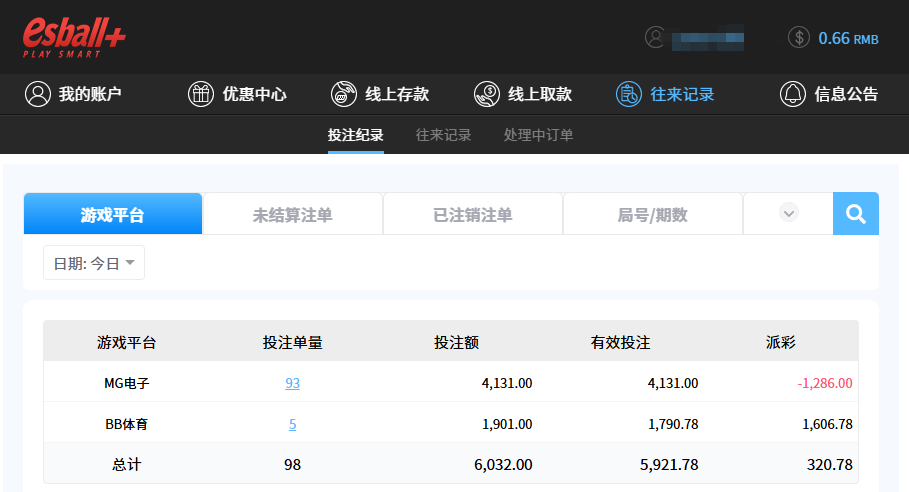Click the 我的账户 person icon

pyautogui.click(x=38, y=94)
